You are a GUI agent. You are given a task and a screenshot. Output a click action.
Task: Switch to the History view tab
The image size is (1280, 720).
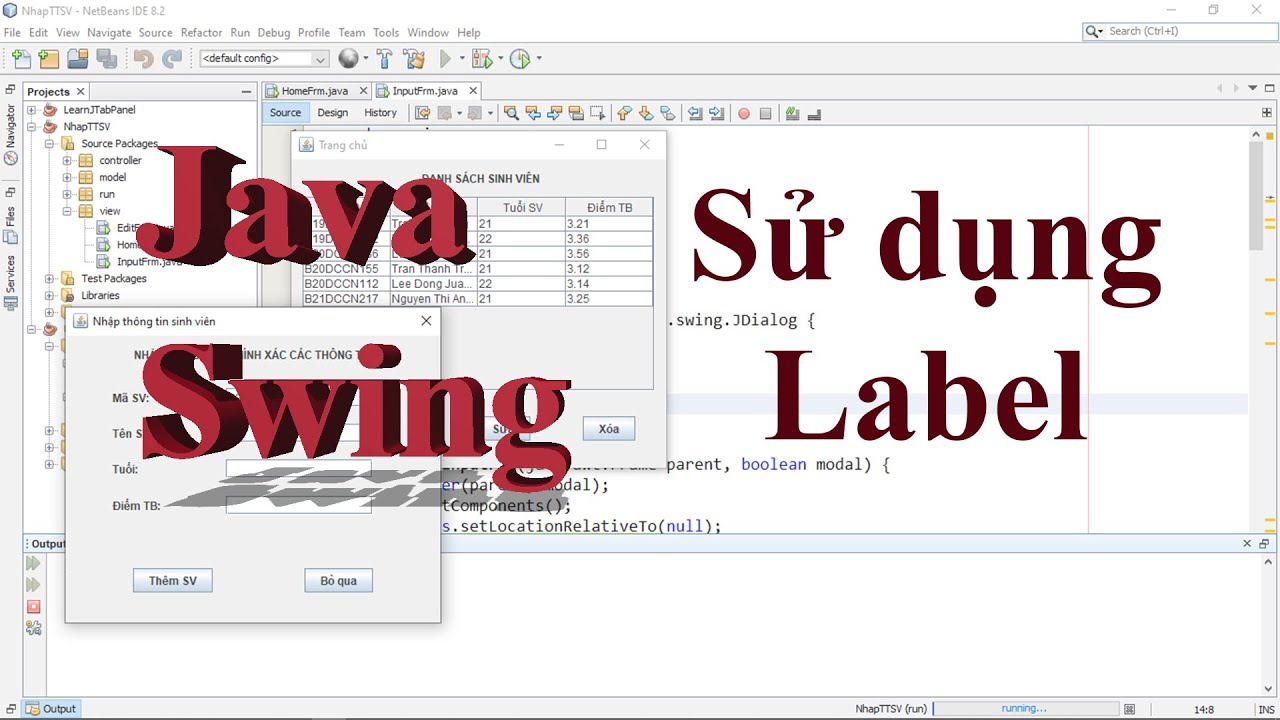[380, 113]
